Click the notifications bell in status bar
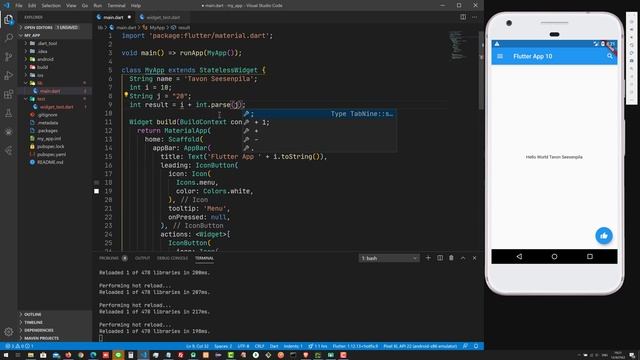Viewport: 640px width, 360px height. coord(476,346)
